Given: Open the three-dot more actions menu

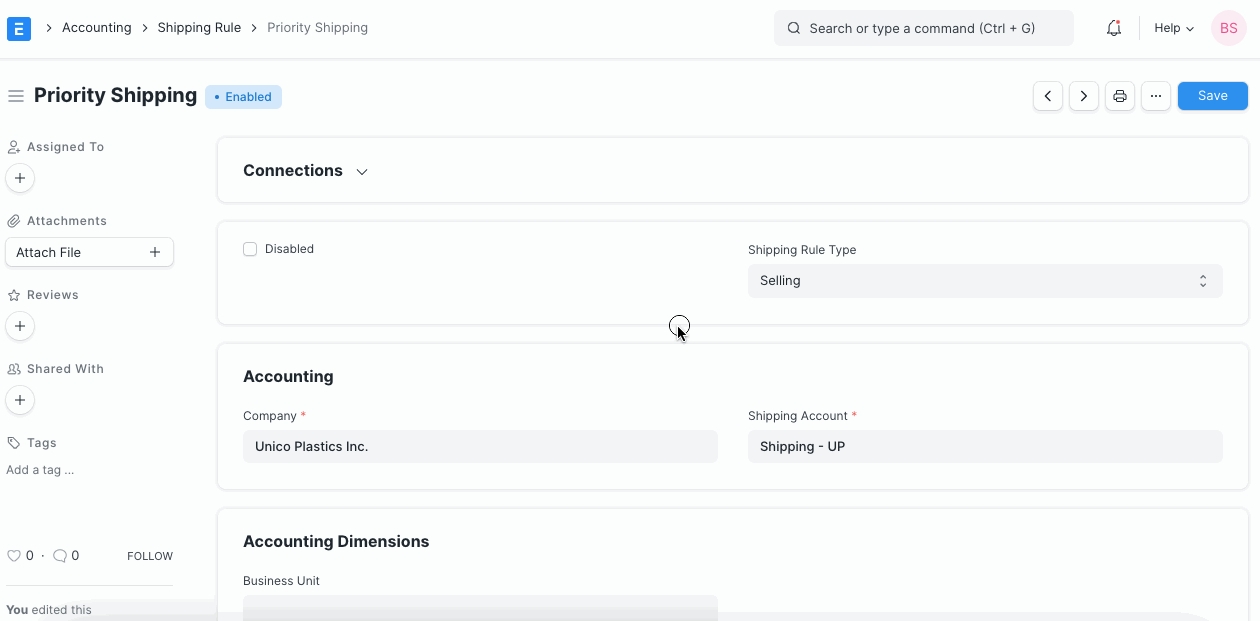Looking at the screenshot, I should click(x=1155, y=96).
